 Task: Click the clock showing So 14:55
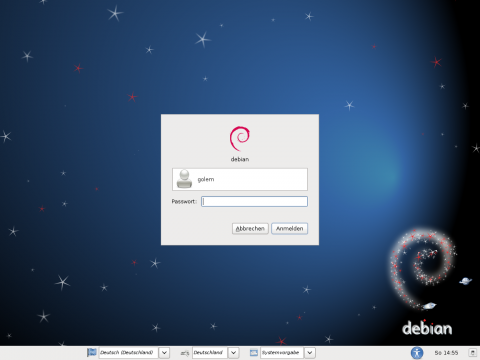446,353
